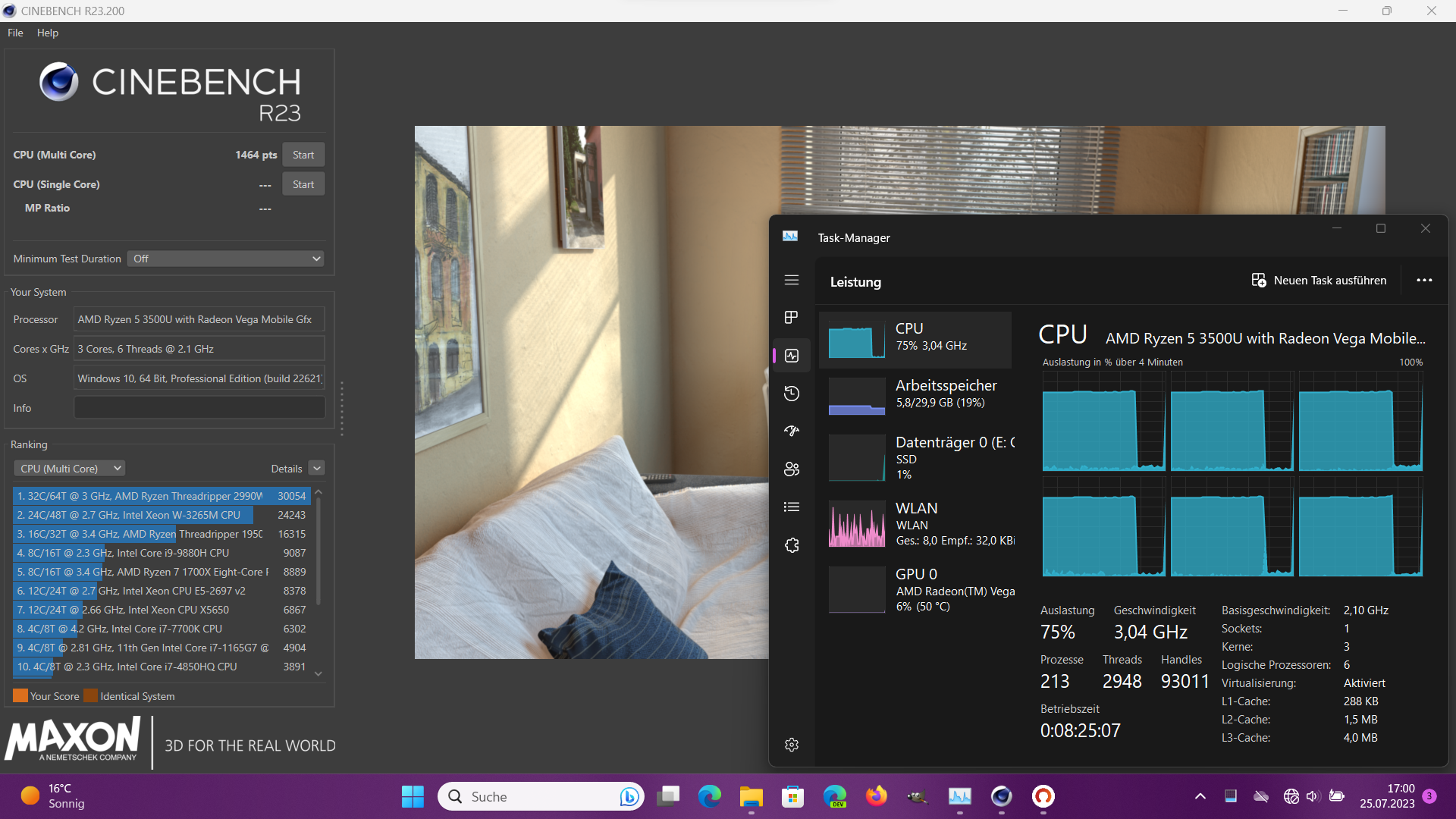Screen dimensions: 1456x819
Task: Select ranking row Intel Xeon W-3265M
Action: tap(162, 515)
